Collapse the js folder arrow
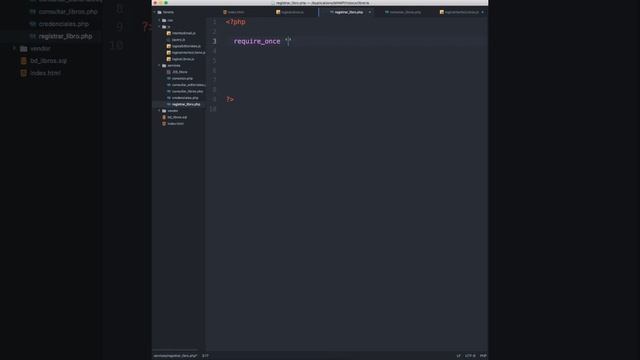The height and width of the screenshot is (360, 640). 160,27
